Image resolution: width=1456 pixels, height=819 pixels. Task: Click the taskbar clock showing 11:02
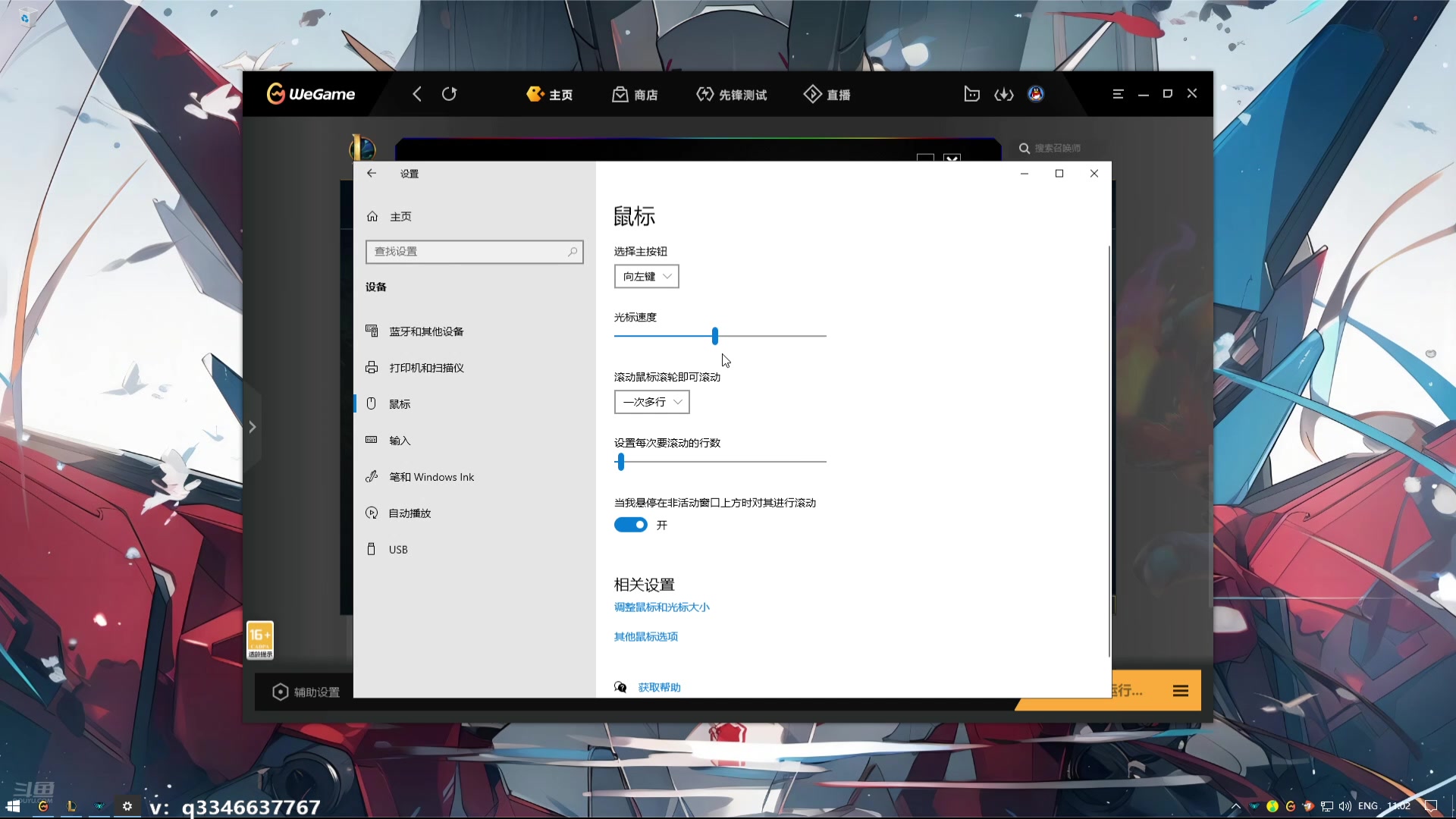point(1399,806)
